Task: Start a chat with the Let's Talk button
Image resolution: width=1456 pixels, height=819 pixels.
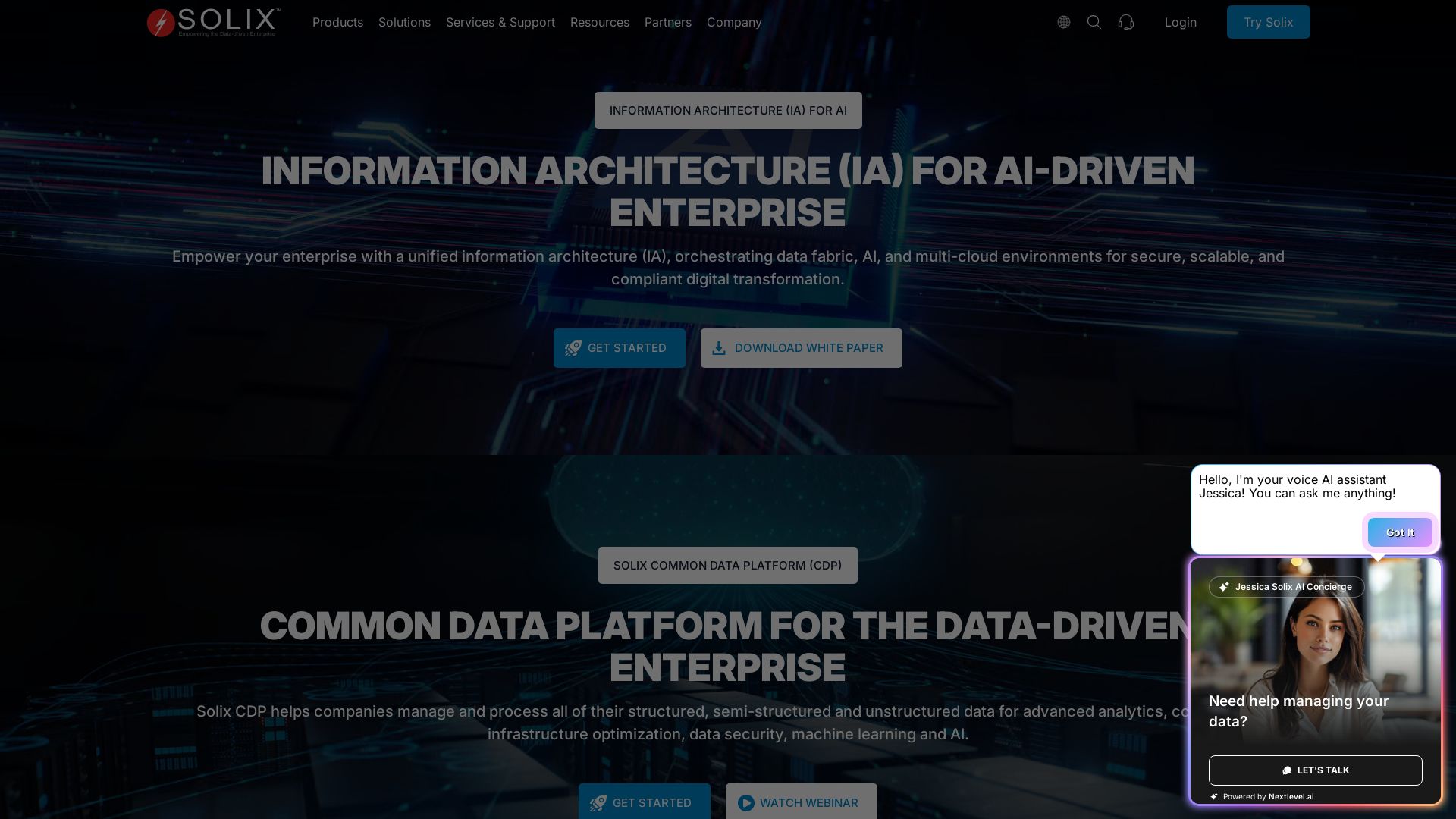Action: [1316, 770]
